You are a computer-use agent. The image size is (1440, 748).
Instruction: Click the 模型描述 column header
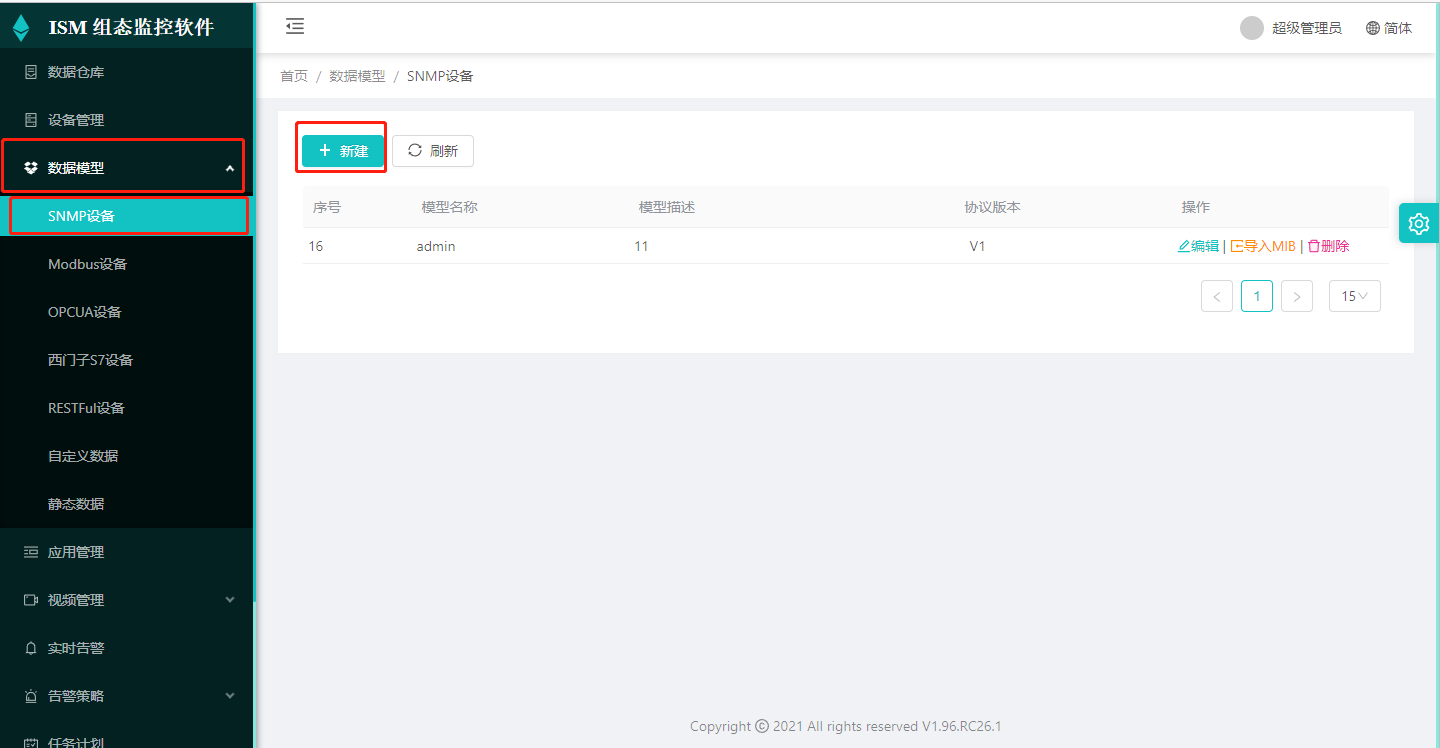pos(667,207)
